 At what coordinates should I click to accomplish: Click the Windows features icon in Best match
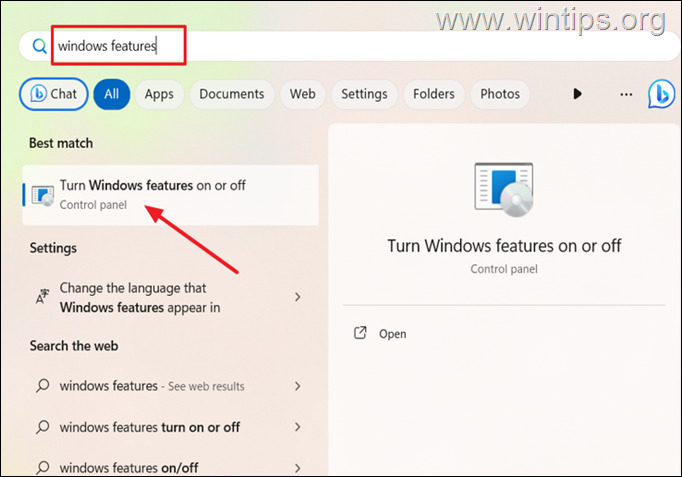point(43,196)
